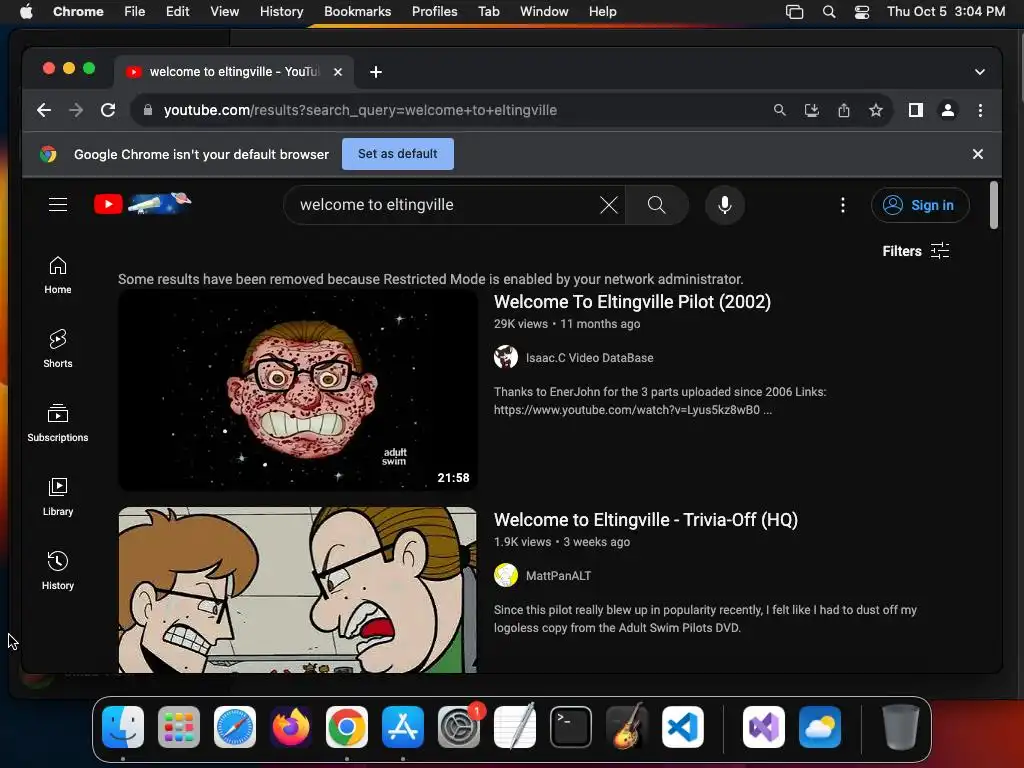Open the MattPanALT channel

pyautogui.click(x=558, y=576)
